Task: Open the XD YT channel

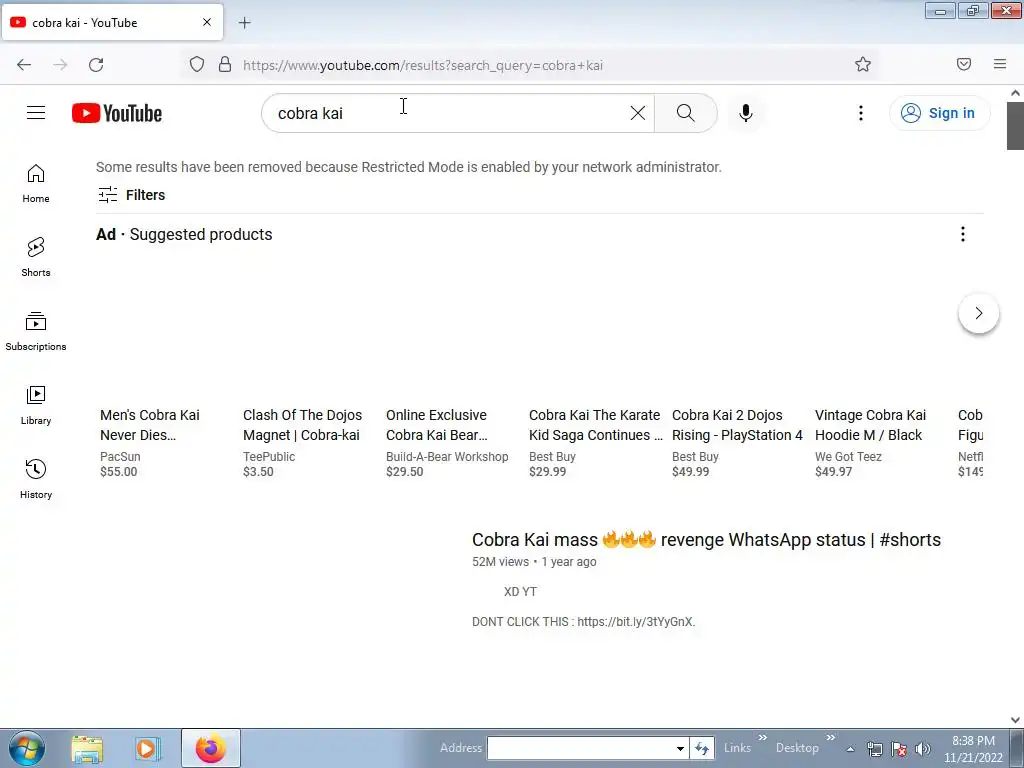Action: click(520, 592)
